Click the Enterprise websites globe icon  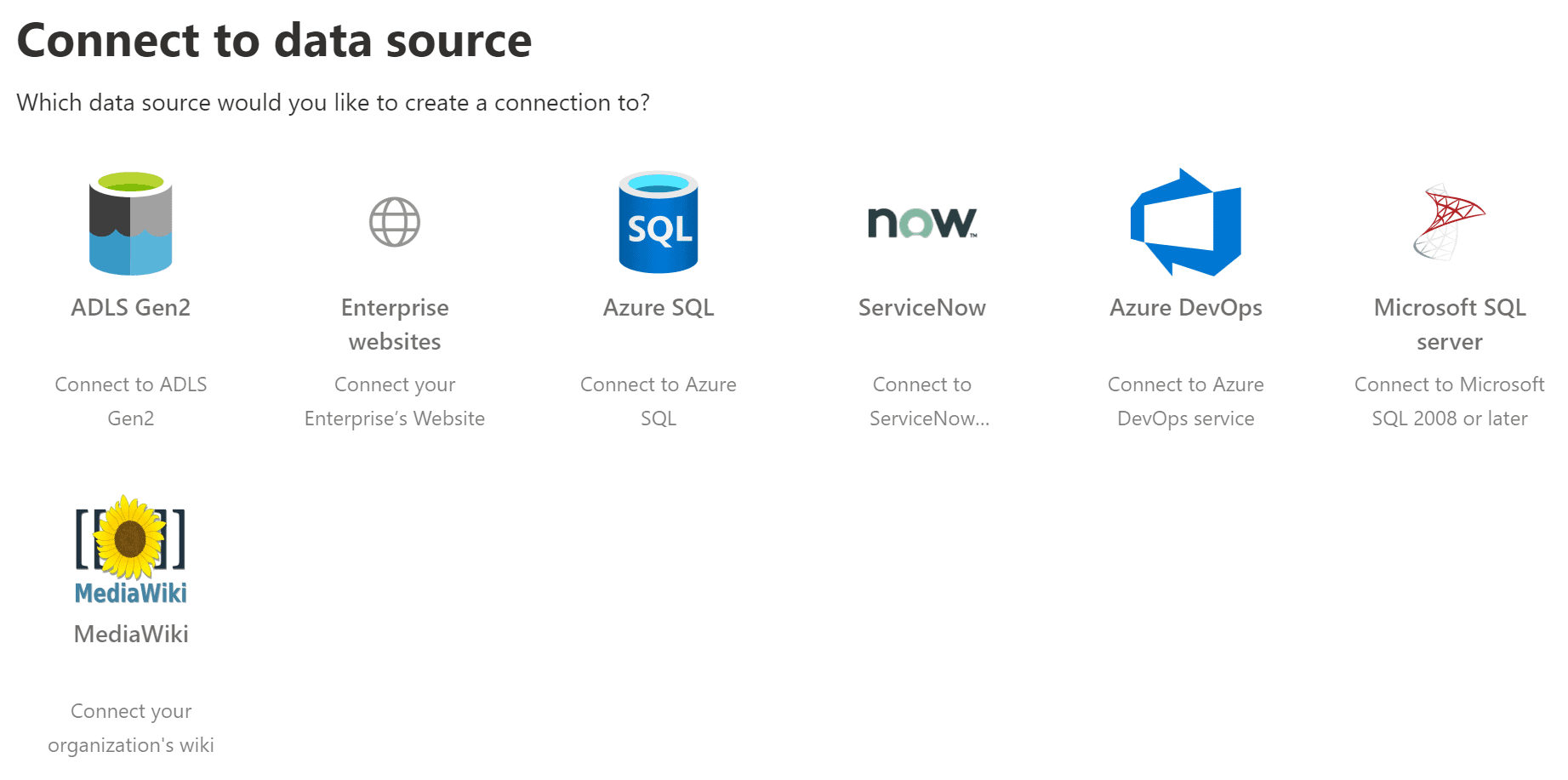click(394, 222)
